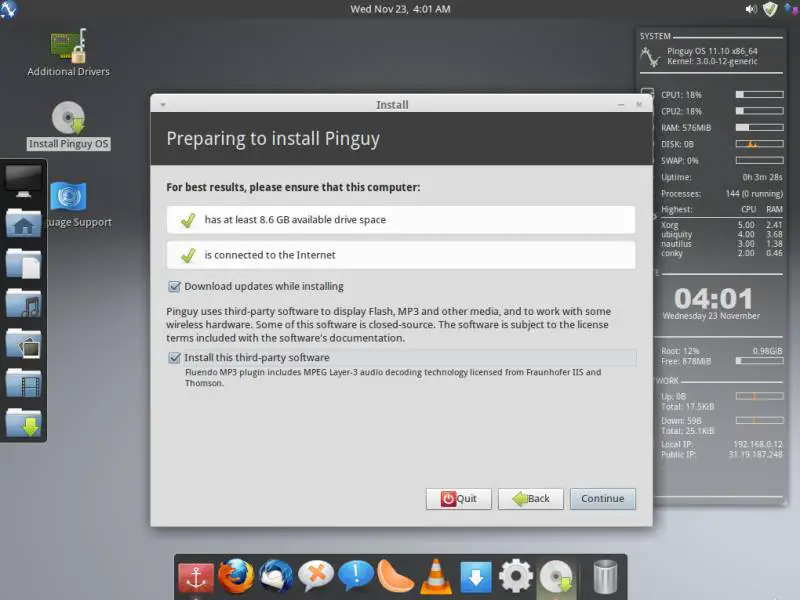Open the Documents folder in the sidebar

[x=23, y=263]
